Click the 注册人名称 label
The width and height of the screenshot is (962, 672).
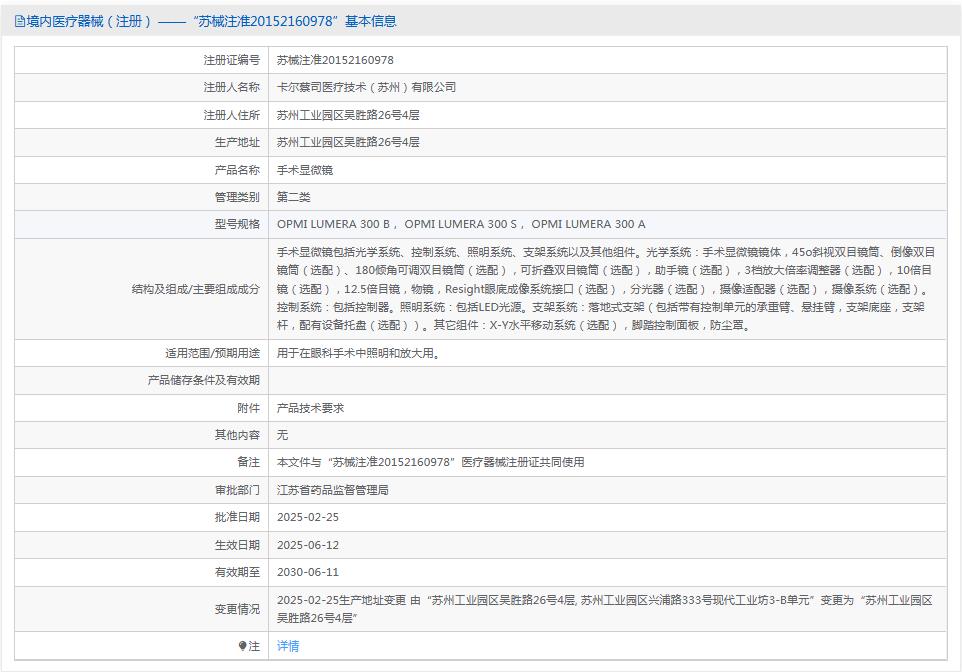231,87
